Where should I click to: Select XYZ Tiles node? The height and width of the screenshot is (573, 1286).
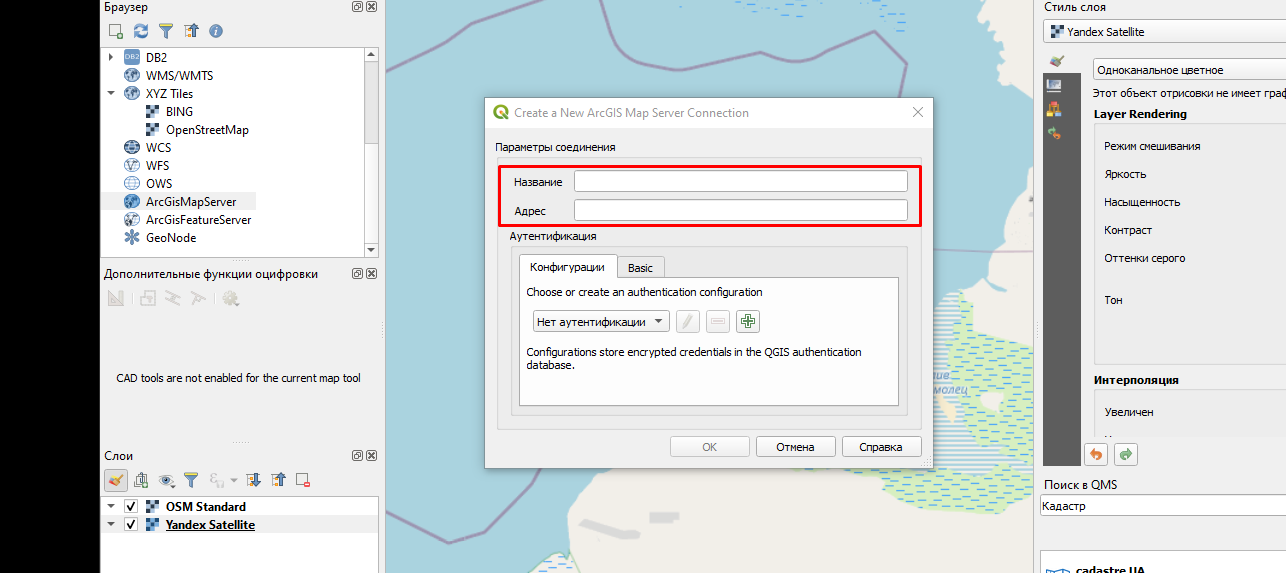pos(169,93)
